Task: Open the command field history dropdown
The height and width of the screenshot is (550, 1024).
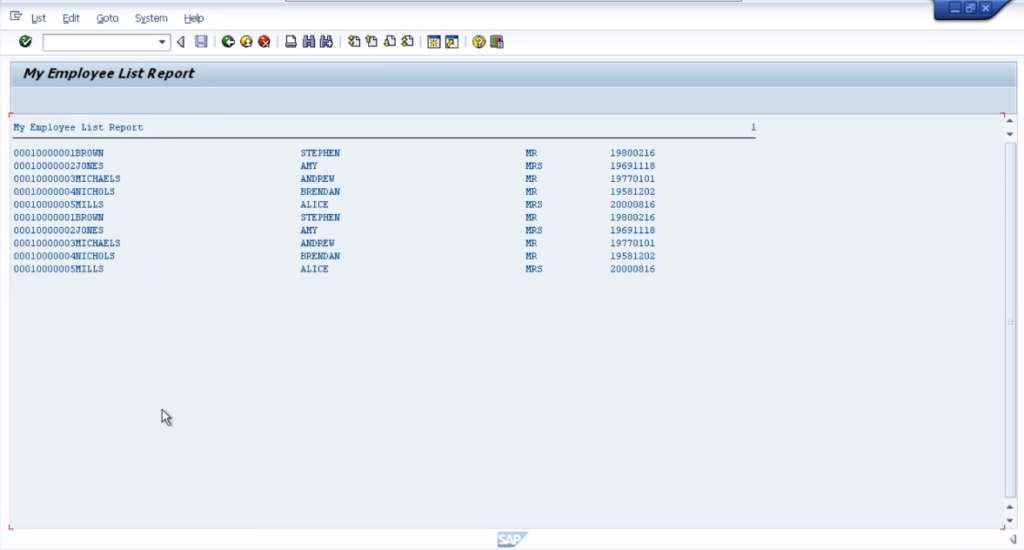Action: click(x=162, y=42)
